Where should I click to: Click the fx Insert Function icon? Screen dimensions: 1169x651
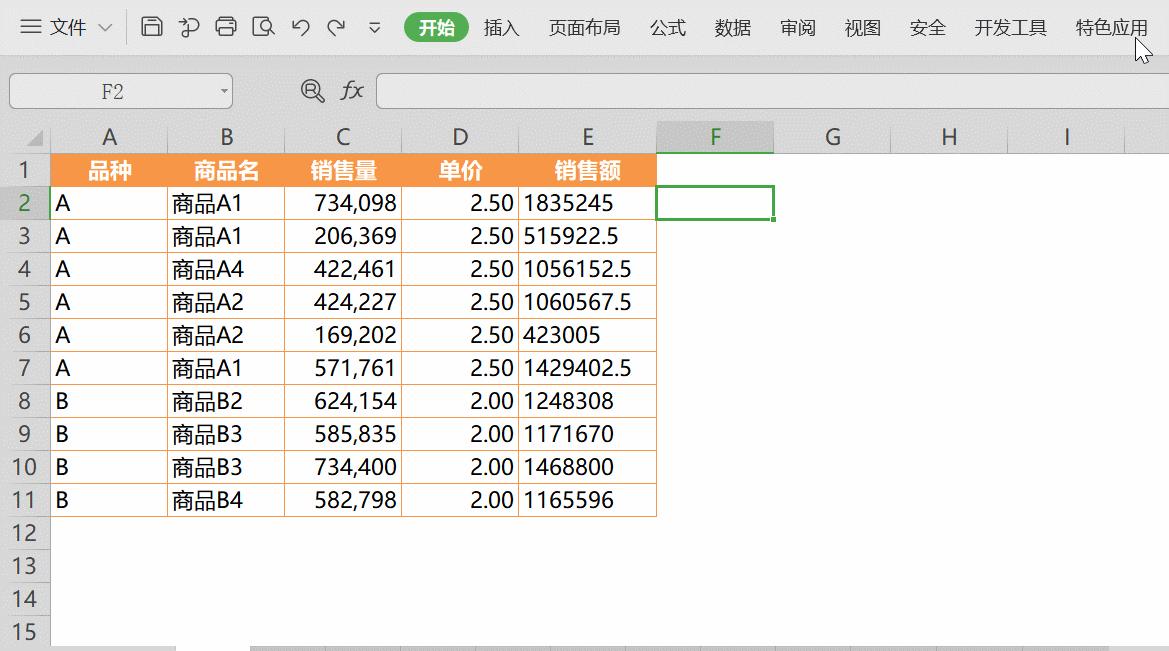point(350,90)
